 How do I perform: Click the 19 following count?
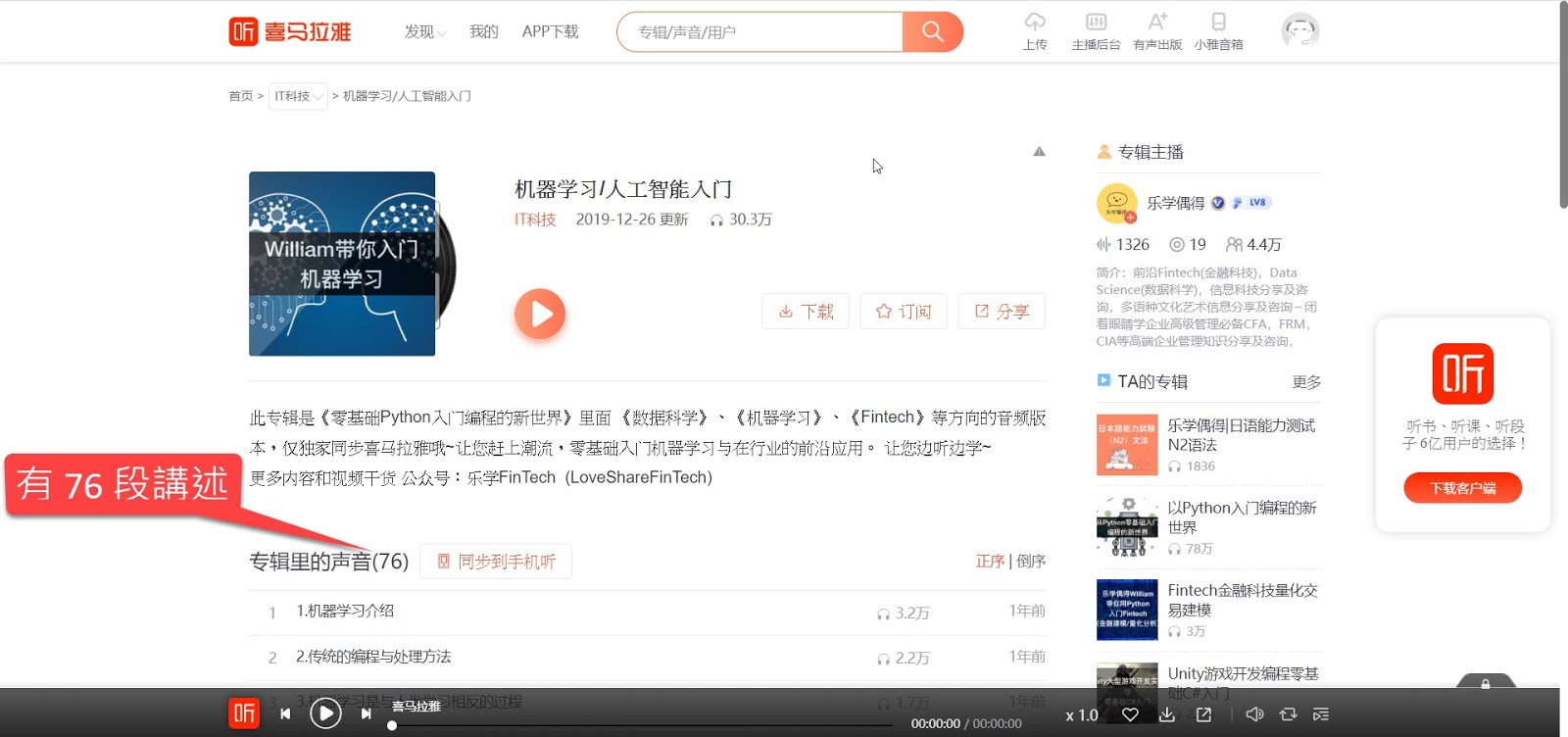click(x=1188, y=244)
